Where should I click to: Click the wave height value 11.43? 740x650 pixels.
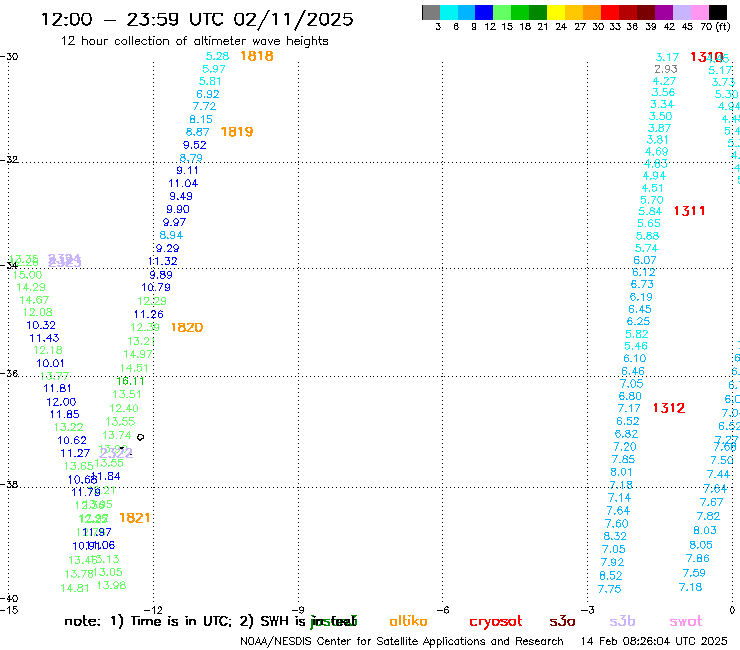[x=44, y=338]
